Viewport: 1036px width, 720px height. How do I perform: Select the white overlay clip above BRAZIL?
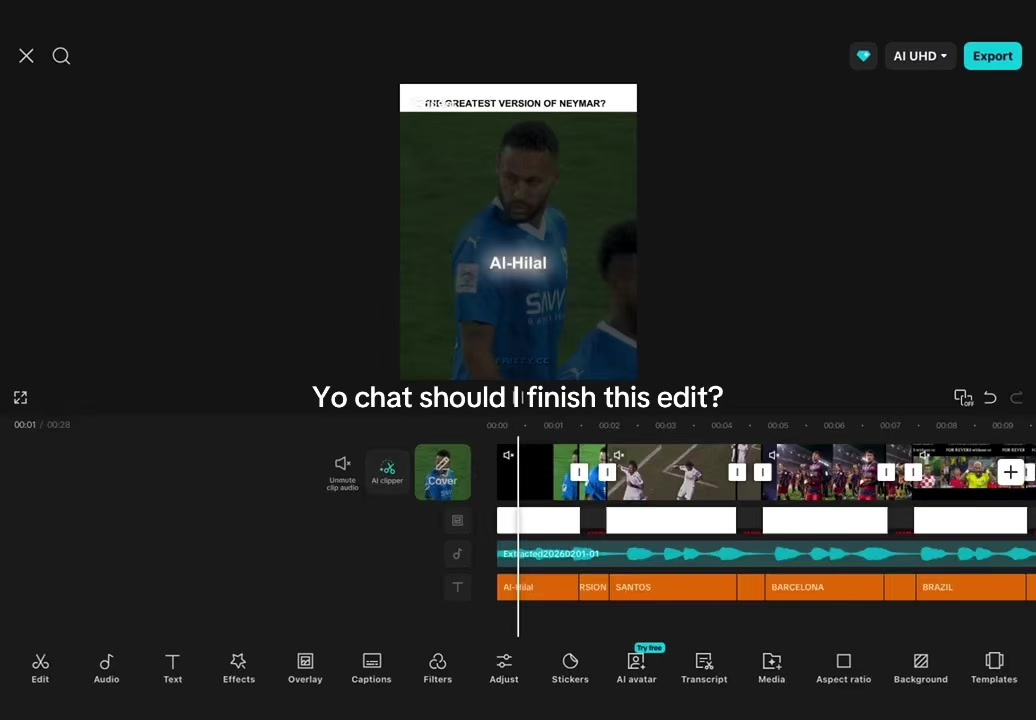(970, 521)
